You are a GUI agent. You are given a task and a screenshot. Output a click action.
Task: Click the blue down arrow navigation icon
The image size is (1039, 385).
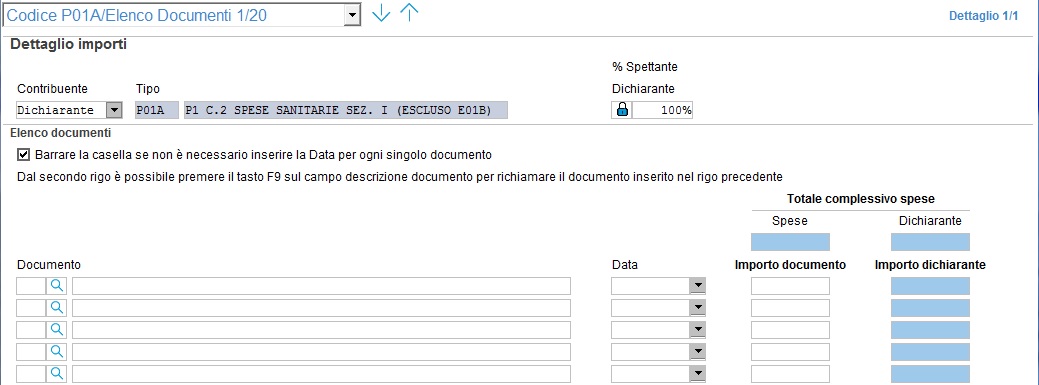click(x=381, y=13)
